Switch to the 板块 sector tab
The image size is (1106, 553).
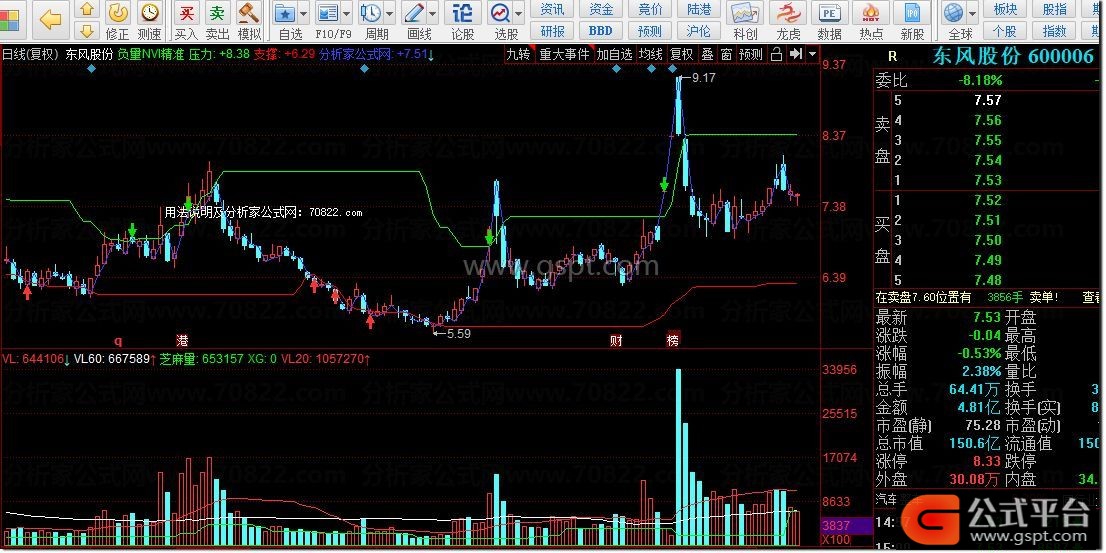pos(1005,10)
